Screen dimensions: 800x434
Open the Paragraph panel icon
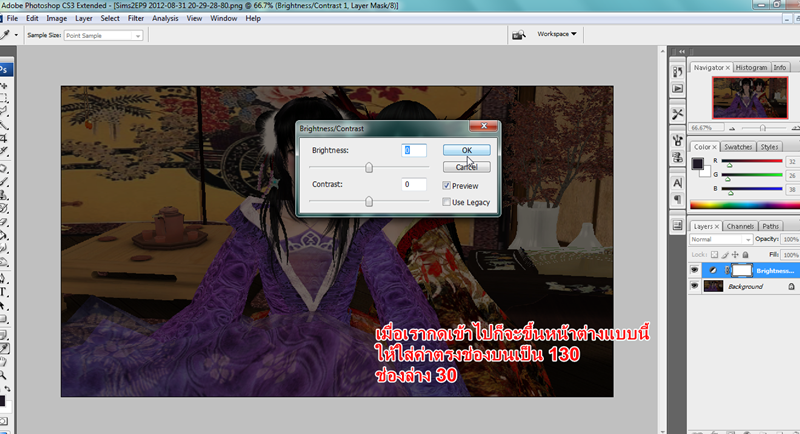coord(678,199)
